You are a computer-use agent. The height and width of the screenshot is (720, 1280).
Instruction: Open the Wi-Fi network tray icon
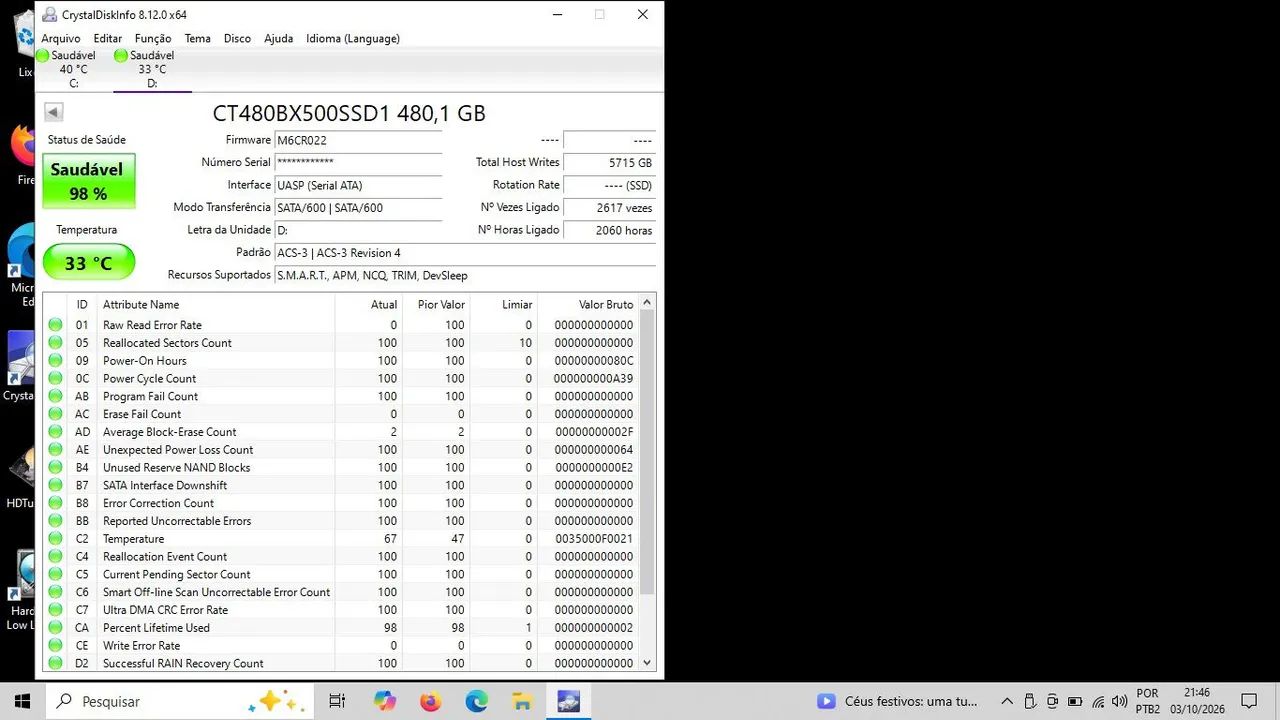(x=1098, y=701)
